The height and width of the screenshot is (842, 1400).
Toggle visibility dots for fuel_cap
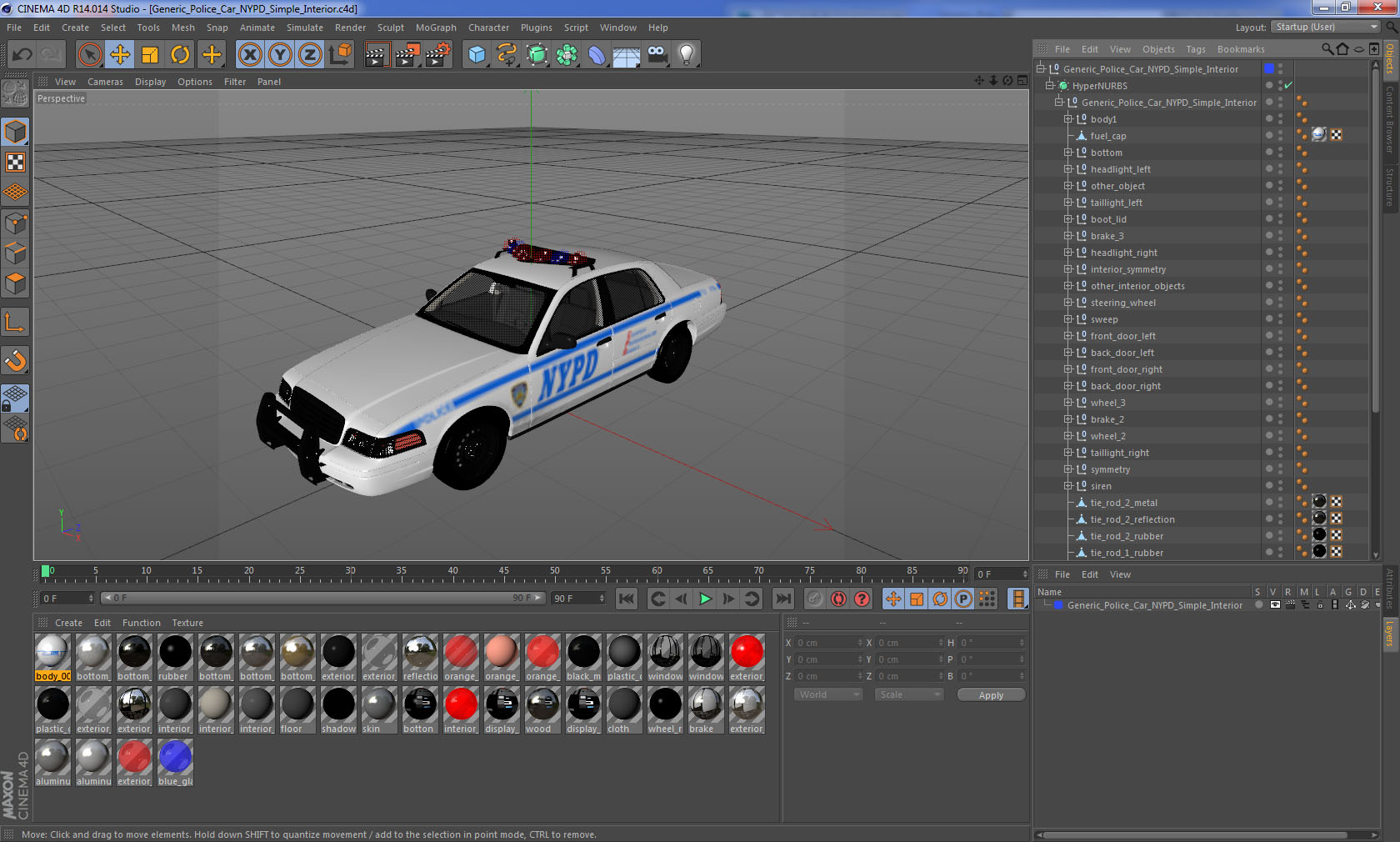pyautogui.click(x=1281, y=136)
